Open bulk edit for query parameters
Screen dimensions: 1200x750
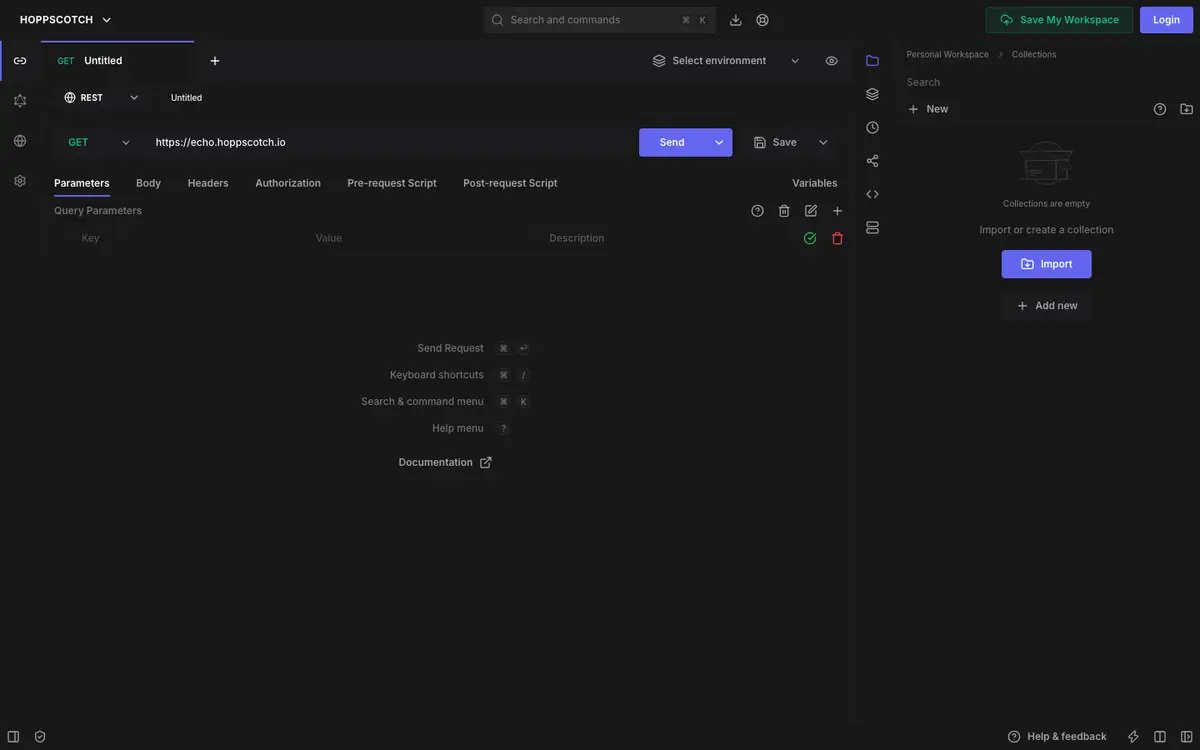pos(811,211)
